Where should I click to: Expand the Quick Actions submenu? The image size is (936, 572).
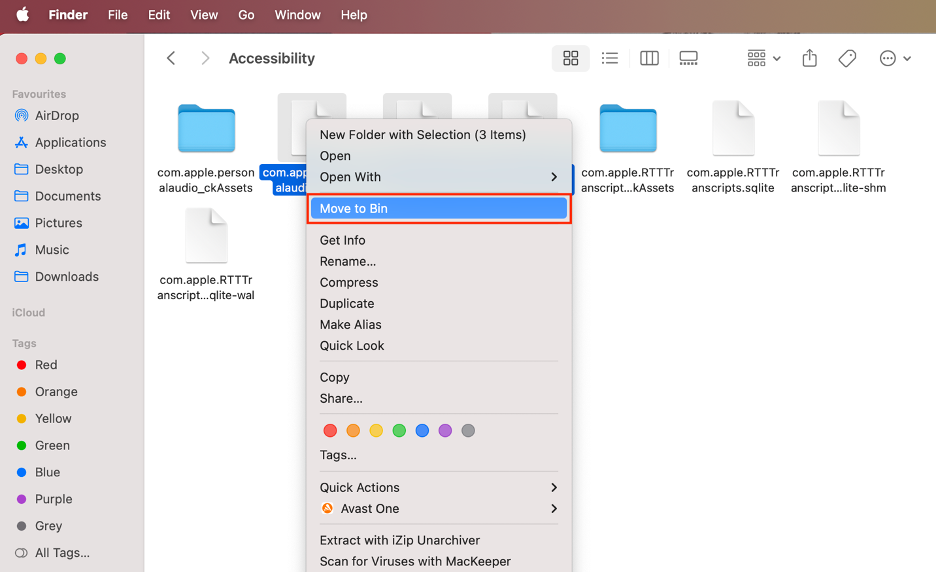(x=439, y=487)
